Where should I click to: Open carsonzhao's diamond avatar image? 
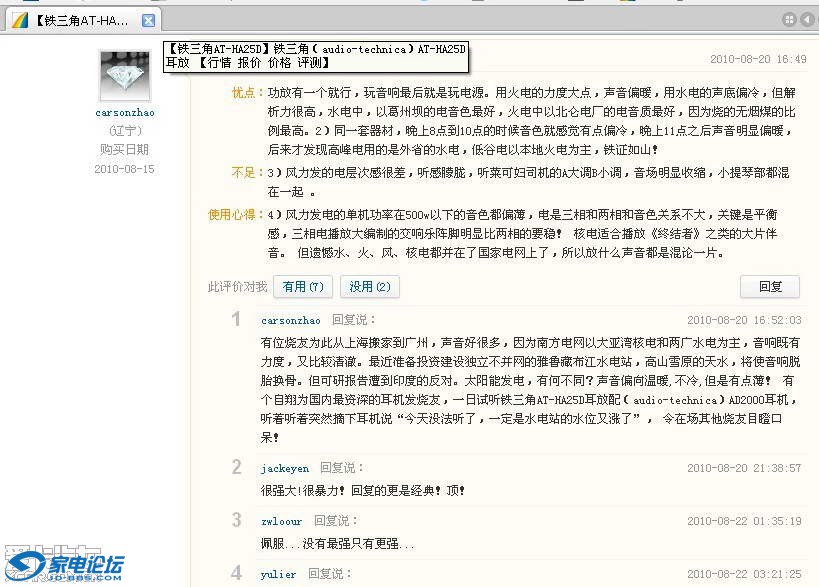point(125,76)
